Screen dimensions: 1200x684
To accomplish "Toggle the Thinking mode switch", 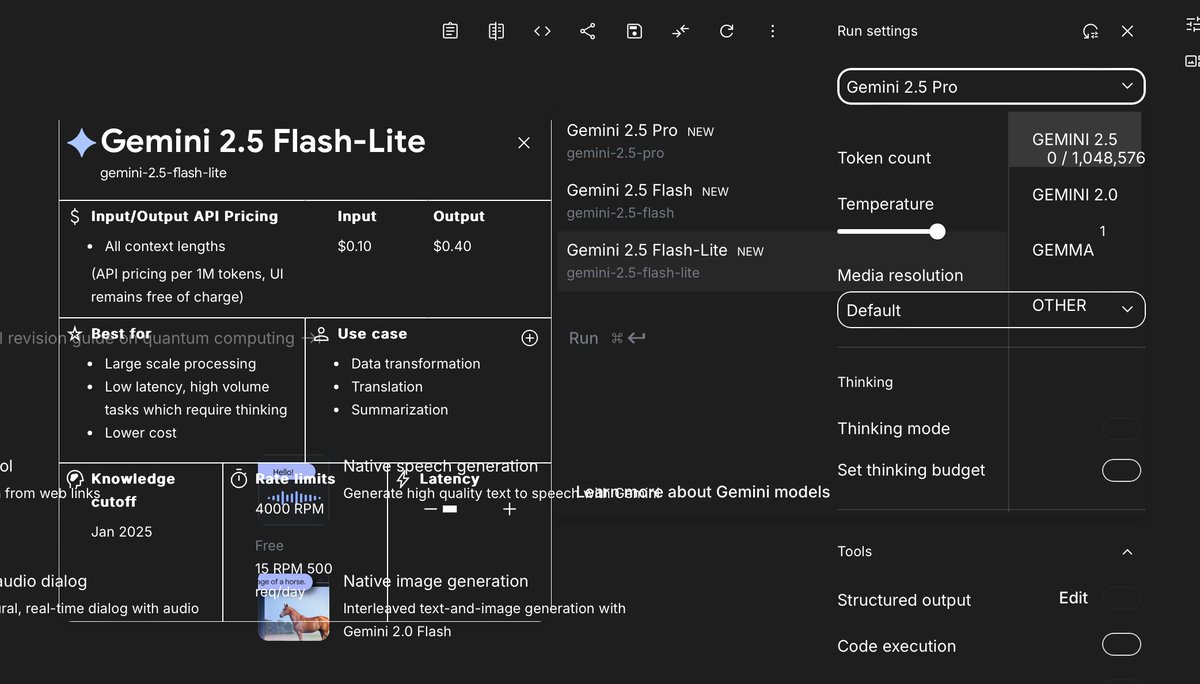I will point(1121,429).
